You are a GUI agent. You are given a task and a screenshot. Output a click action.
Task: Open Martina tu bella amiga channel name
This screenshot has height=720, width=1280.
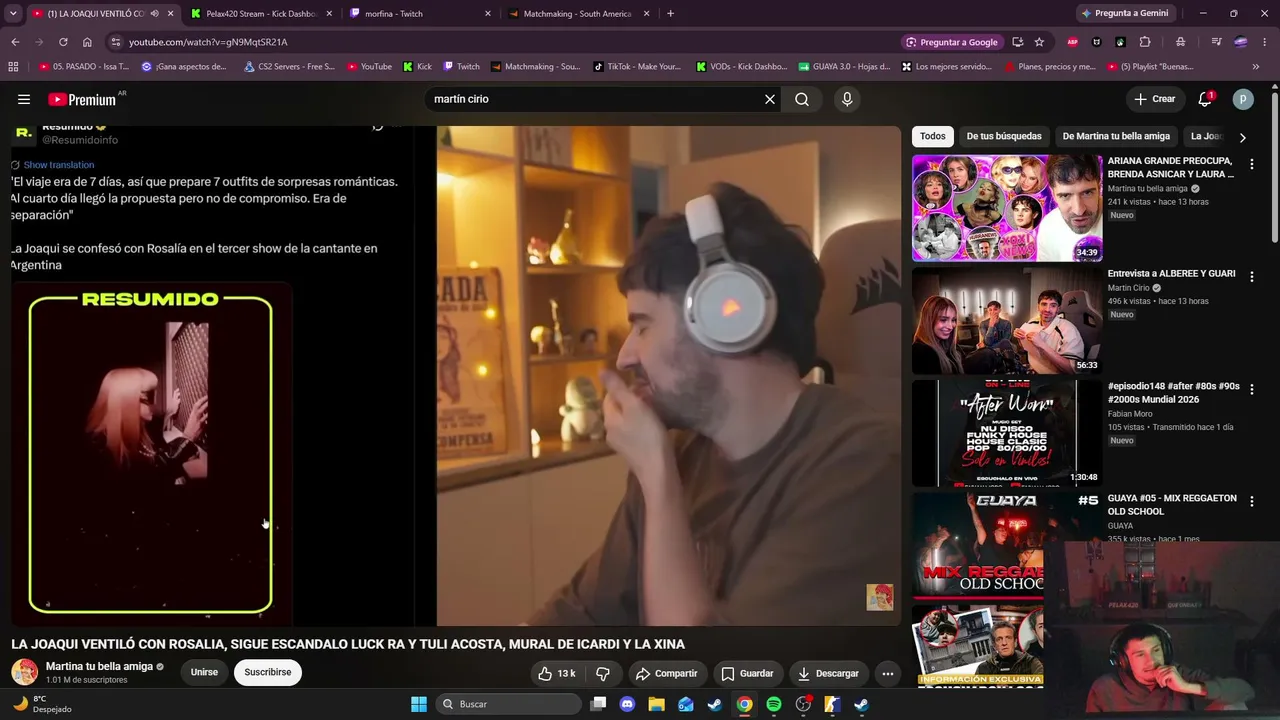click(99, 667)
